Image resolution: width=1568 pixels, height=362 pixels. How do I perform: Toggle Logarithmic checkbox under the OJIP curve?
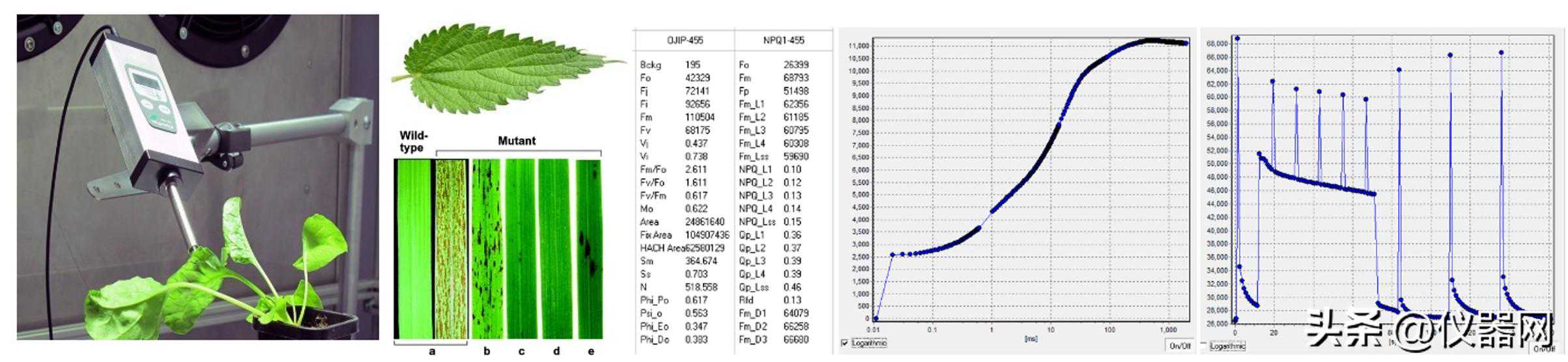845,343
